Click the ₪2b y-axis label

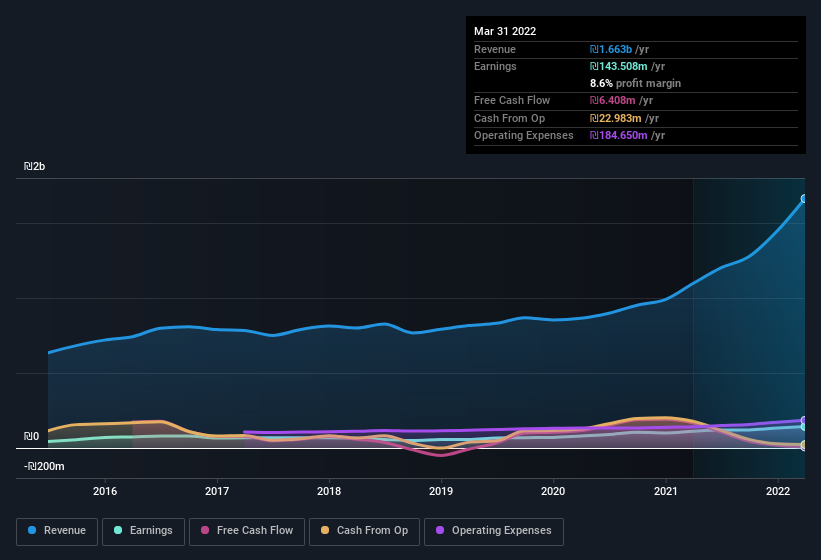(35, 166)
